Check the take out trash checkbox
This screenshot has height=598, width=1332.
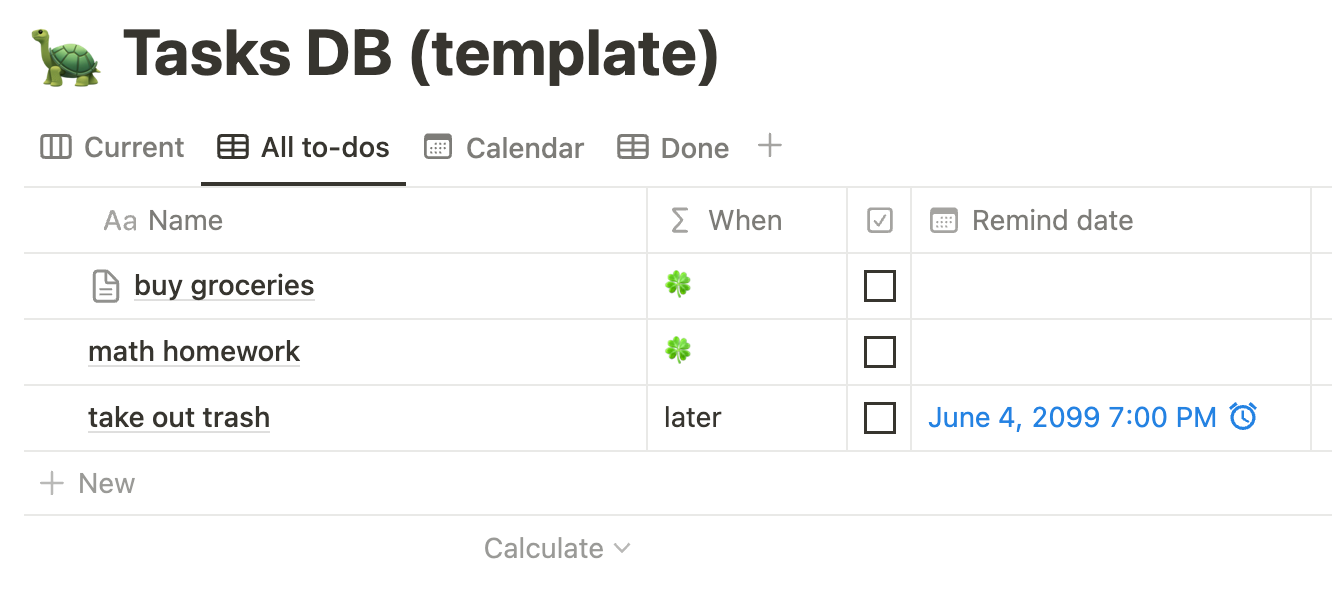[878, 418]
